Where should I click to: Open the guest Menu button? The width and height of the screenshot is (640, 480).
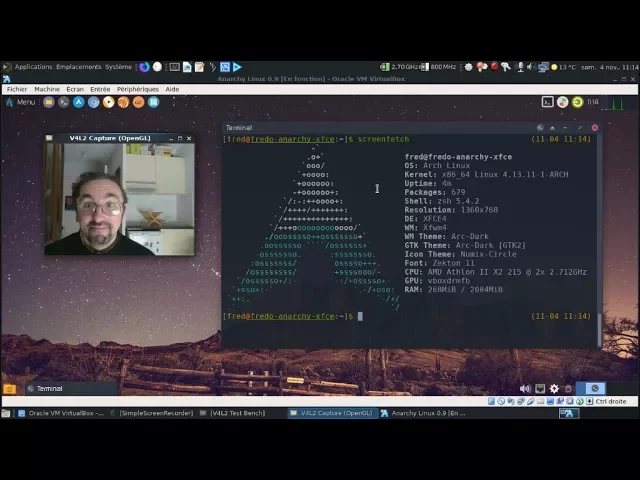point(21,102)
